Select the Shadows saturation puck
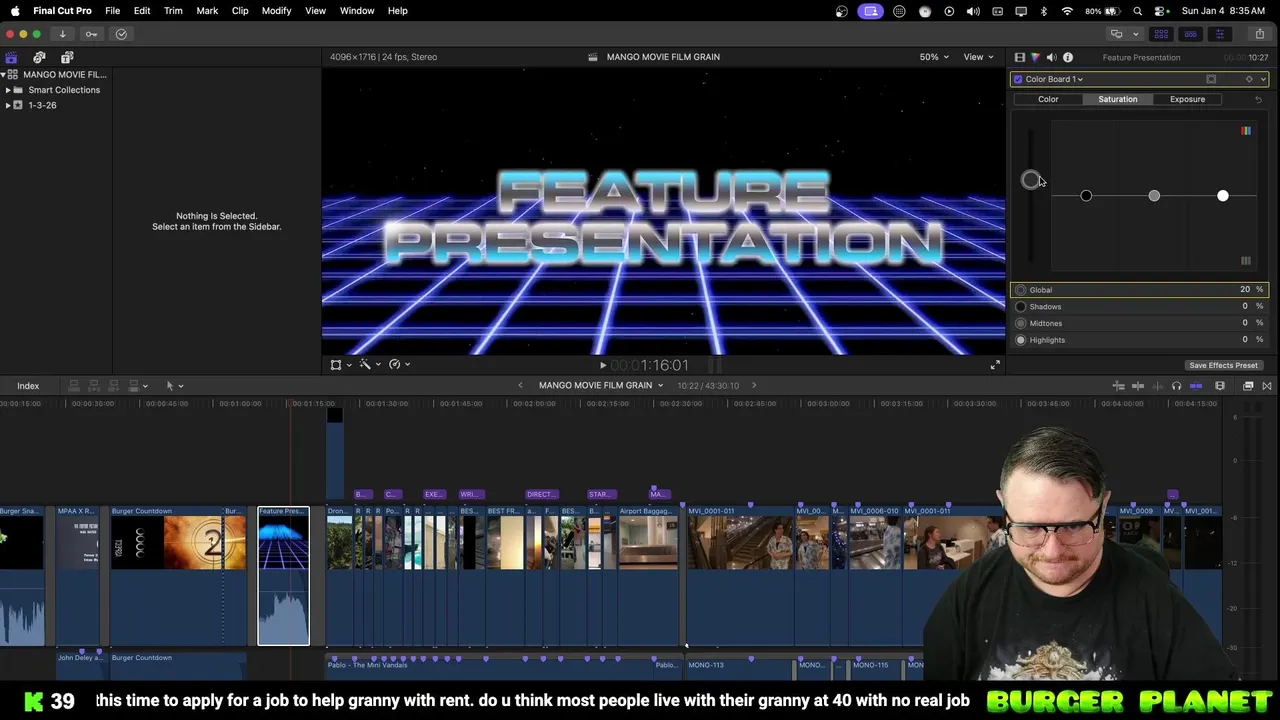Image resolution: width=1280 pixels, height=720 pixels. pos(1086,196)
